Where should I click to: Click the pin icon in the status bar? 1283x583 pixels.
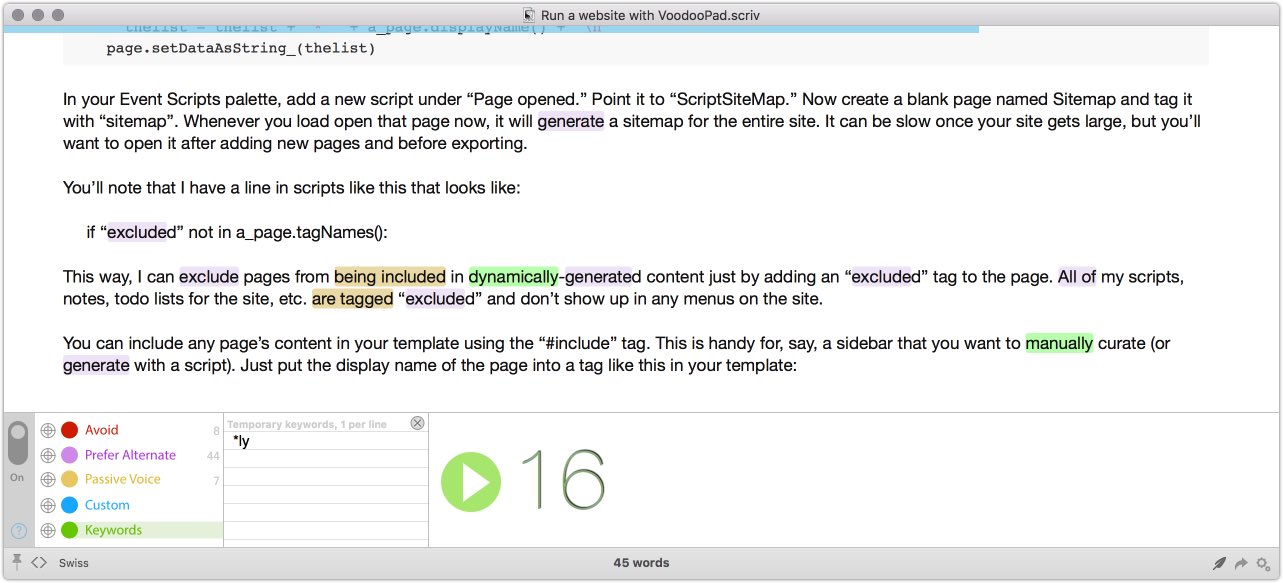[x=17, y=563]
